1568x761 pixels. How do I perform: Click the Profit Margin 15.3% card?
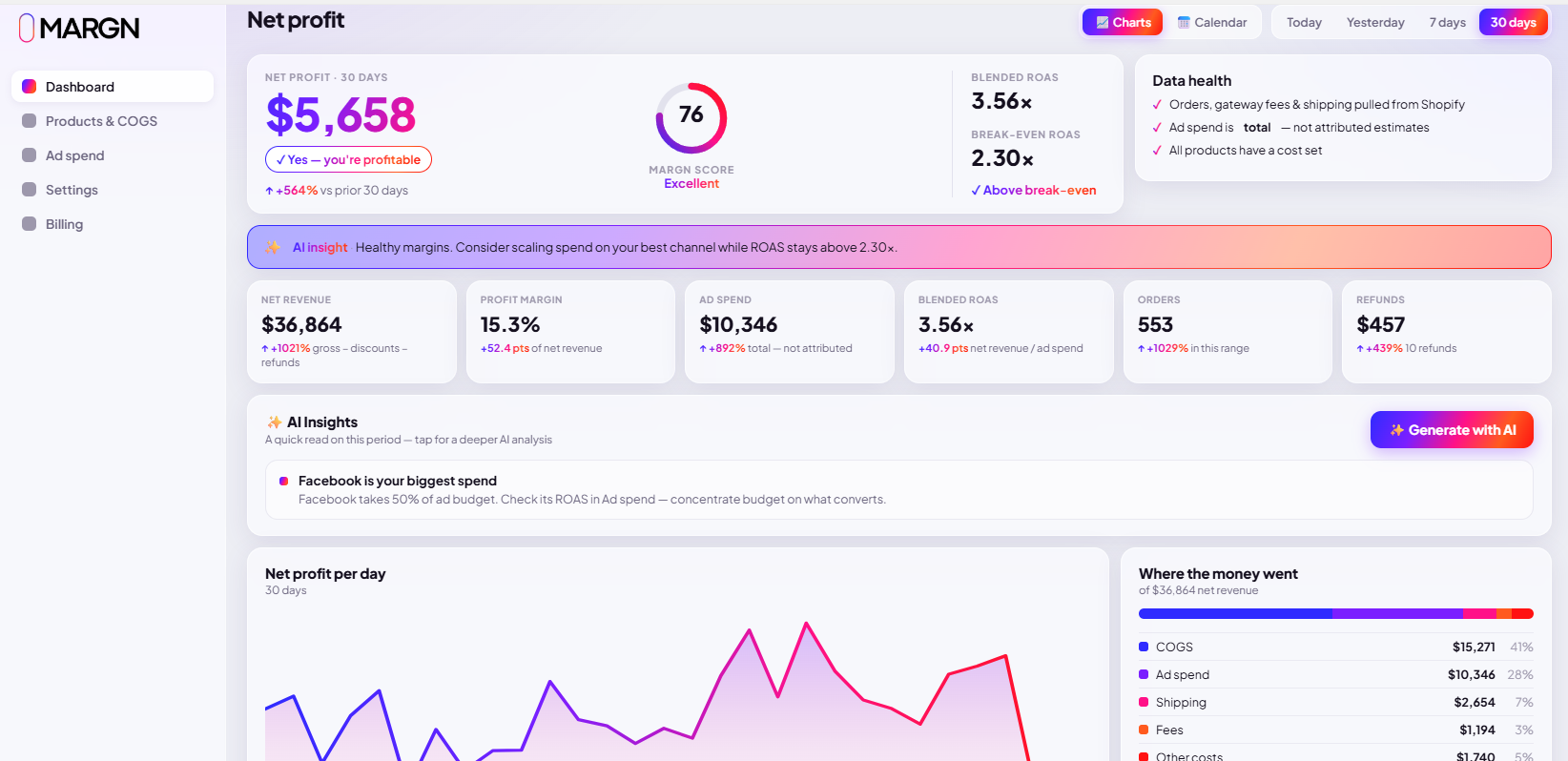[570, 332]
